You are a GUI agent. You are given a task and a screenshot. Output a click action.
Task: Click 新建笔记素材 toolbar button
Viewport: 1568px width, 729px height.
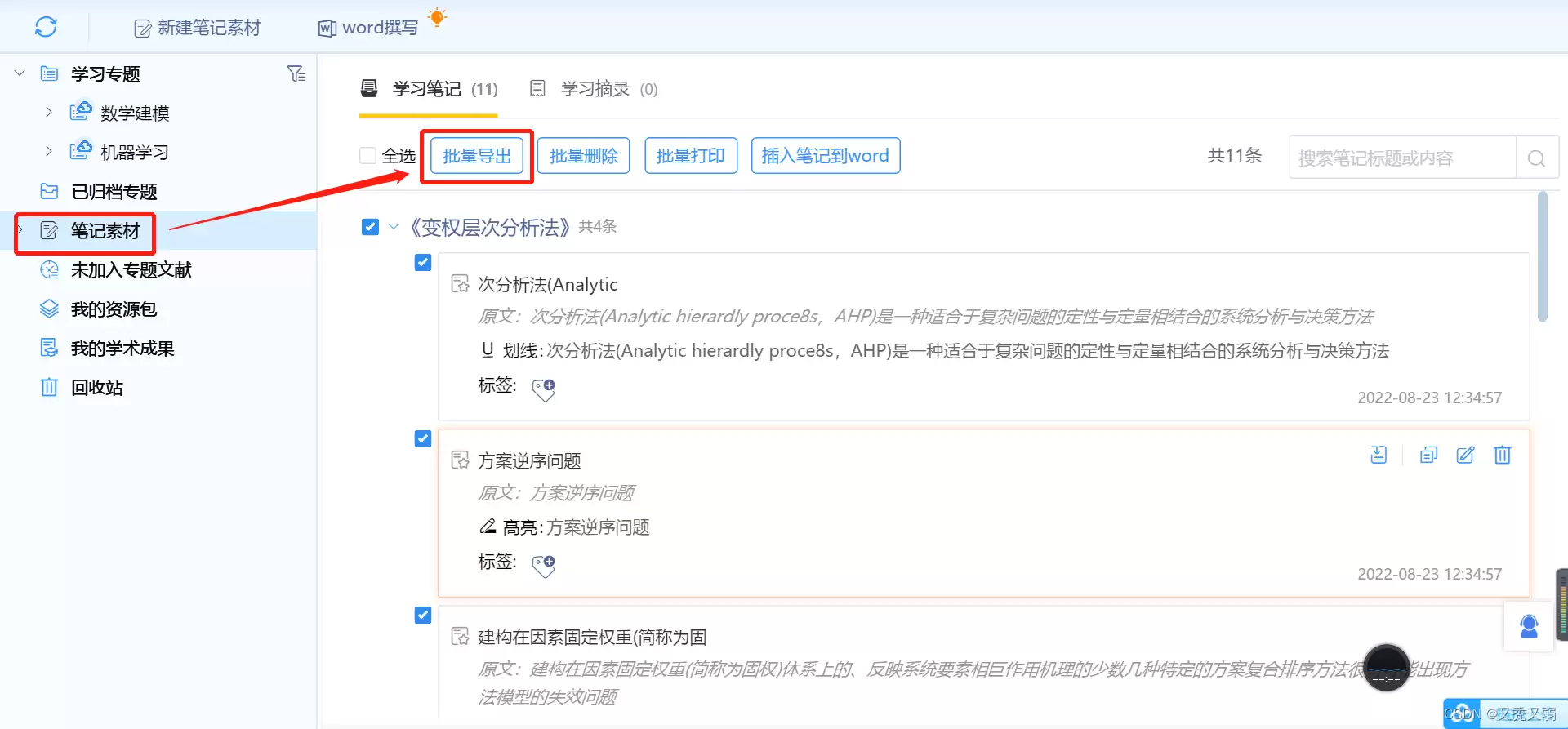click(x=197, y=28)
